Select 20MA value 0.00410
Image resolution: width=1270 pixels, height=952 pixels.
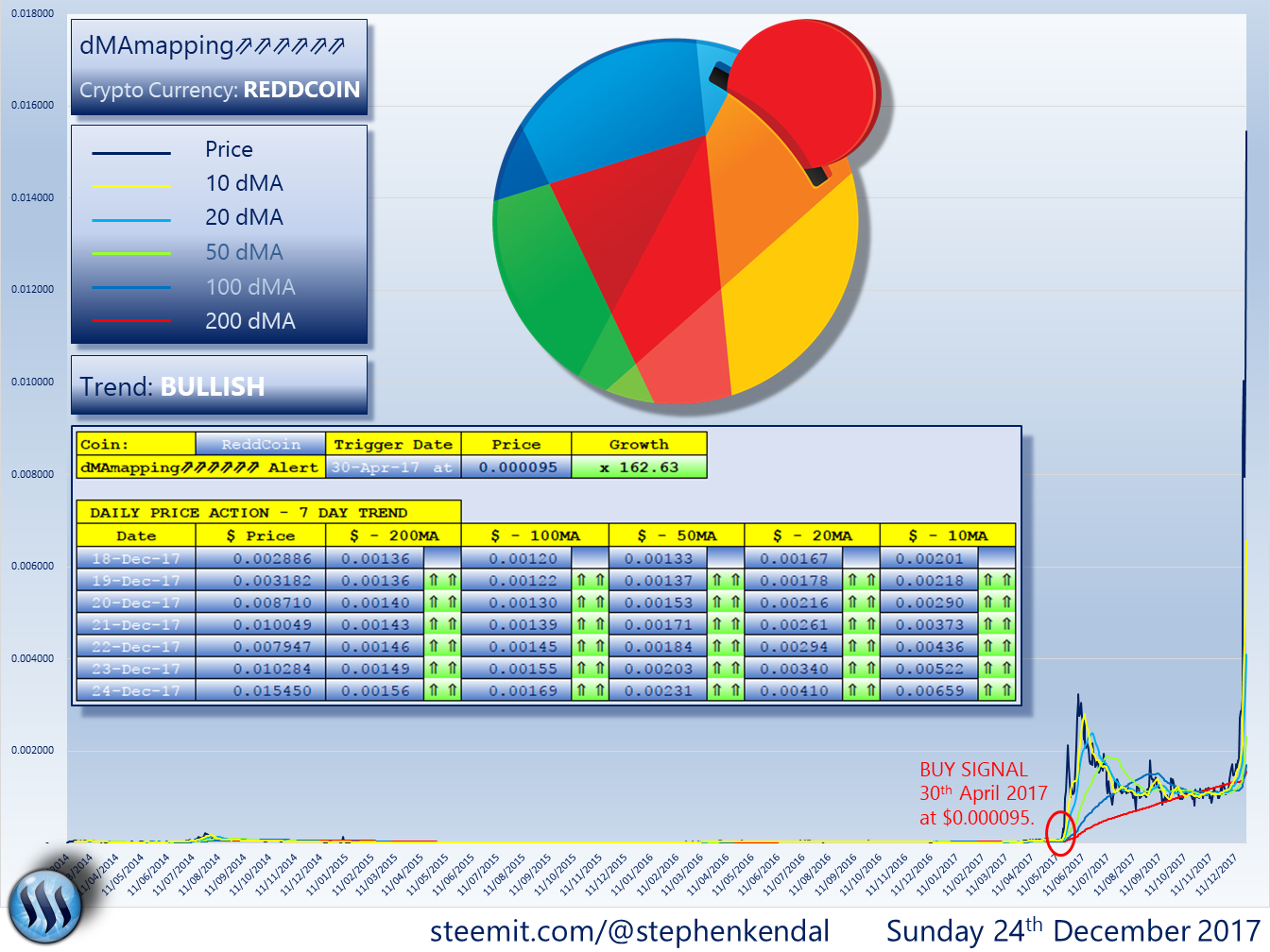(794, 690)
